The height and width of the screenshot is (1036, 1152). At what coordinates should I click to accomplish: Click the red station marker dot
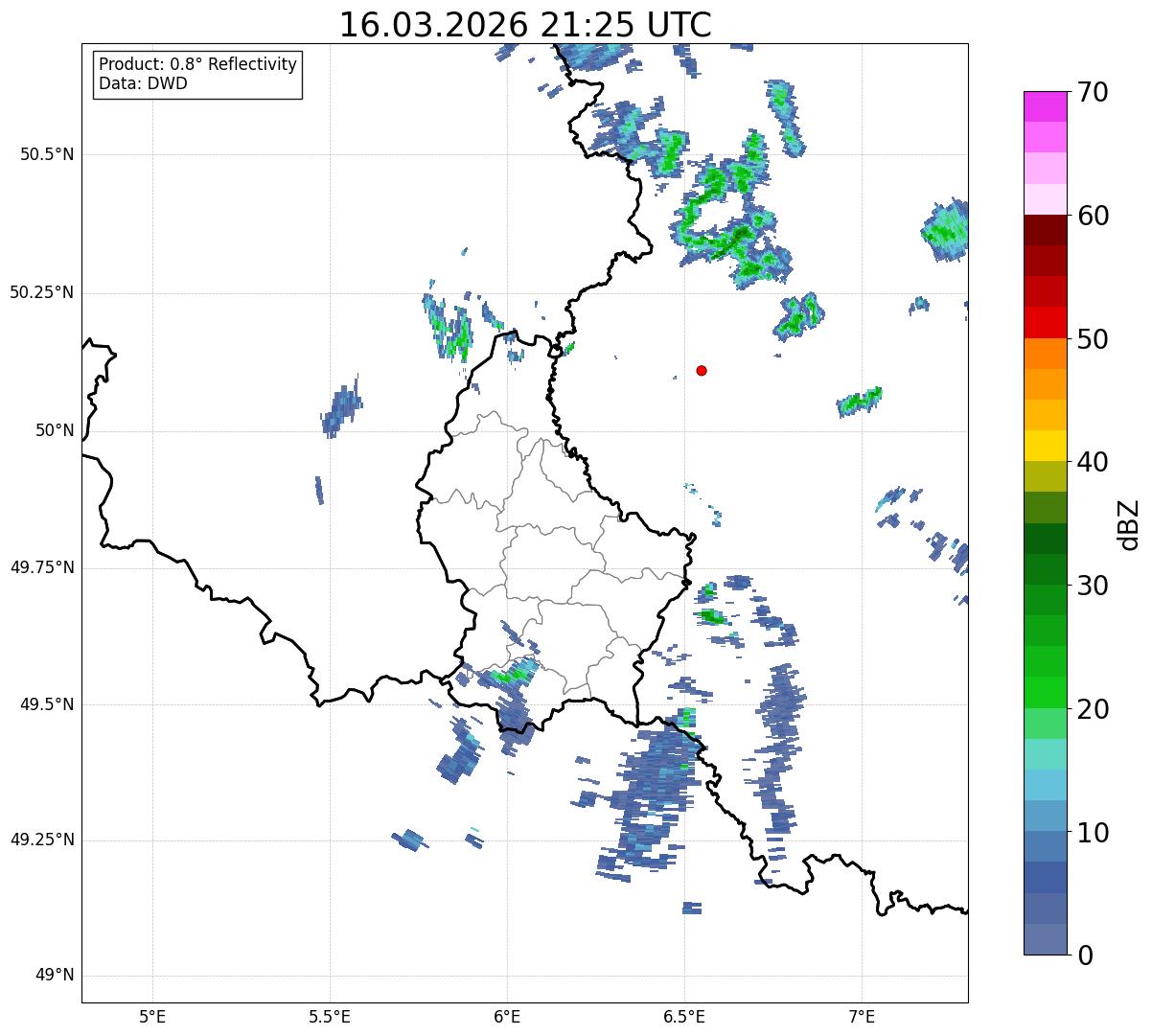coord(702,370)
